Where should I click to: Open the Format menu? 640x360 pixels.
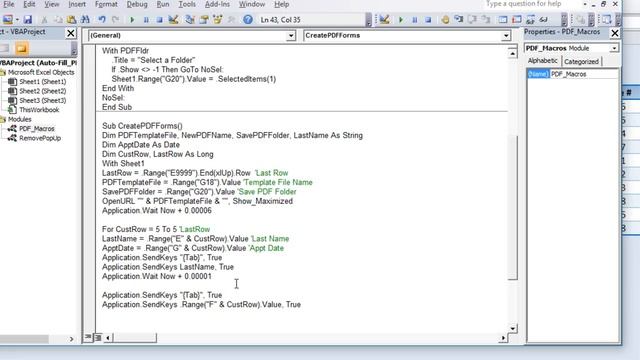pyautogui.click(x=106, y=4)
